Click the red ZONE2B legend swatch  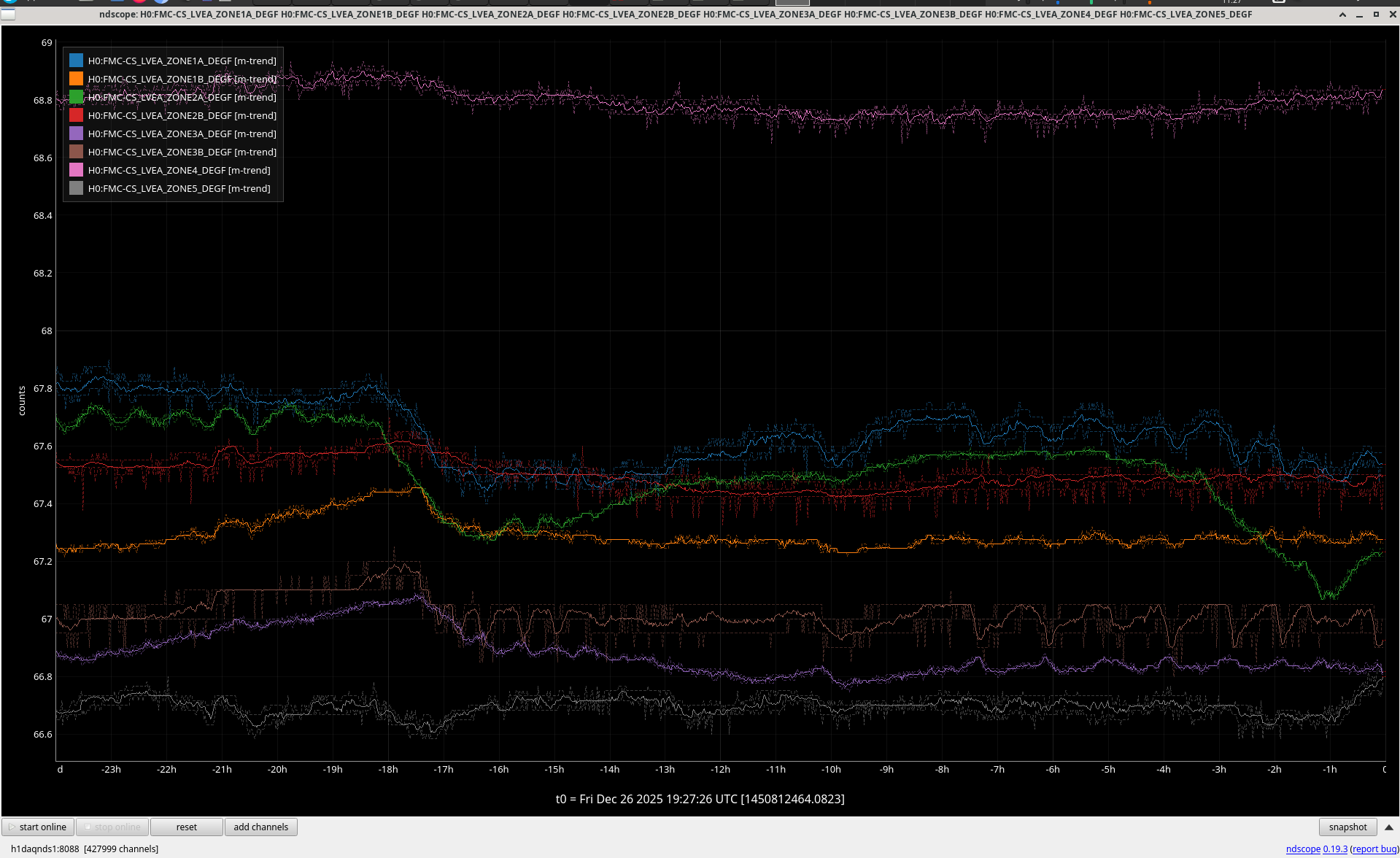click(x=76, y=115)
